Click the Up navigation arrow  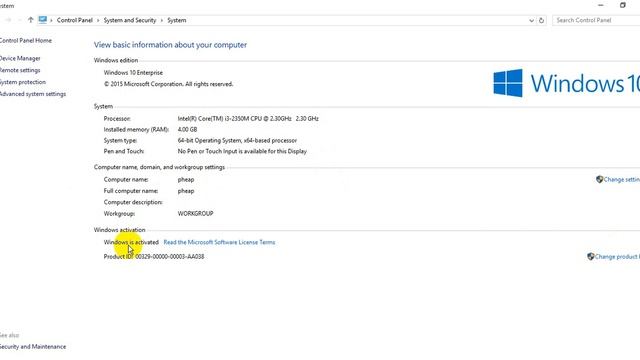point(30,20)
